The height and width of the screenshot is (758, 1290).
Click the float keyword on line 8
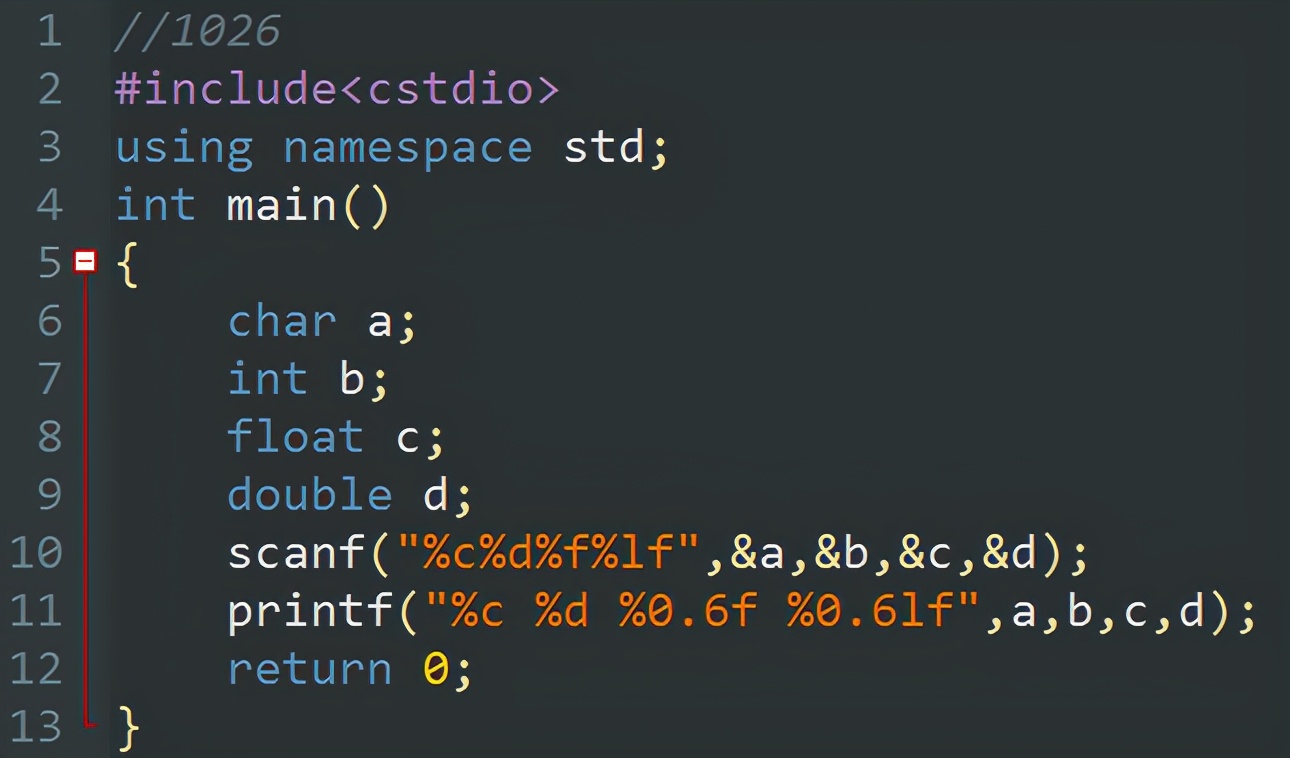295,437
